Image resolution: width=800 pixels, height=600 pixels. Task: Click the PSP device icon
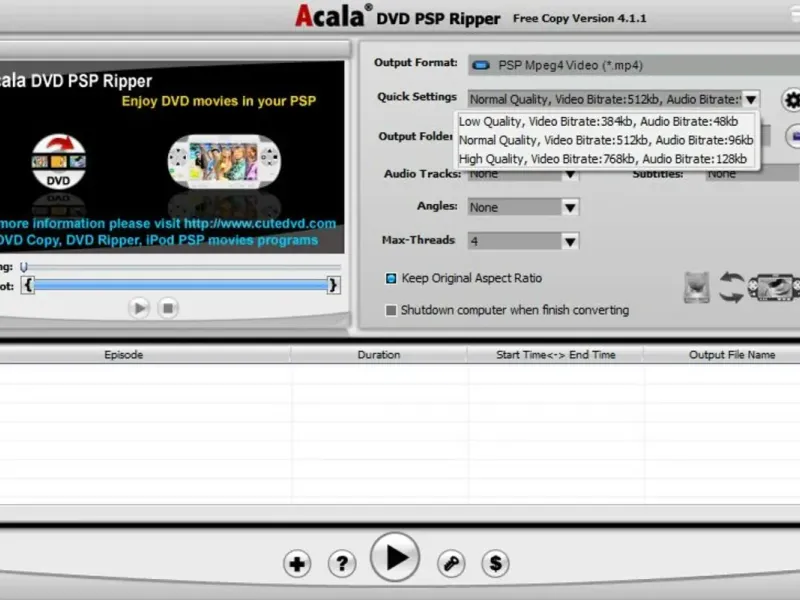tap(774, 287)
